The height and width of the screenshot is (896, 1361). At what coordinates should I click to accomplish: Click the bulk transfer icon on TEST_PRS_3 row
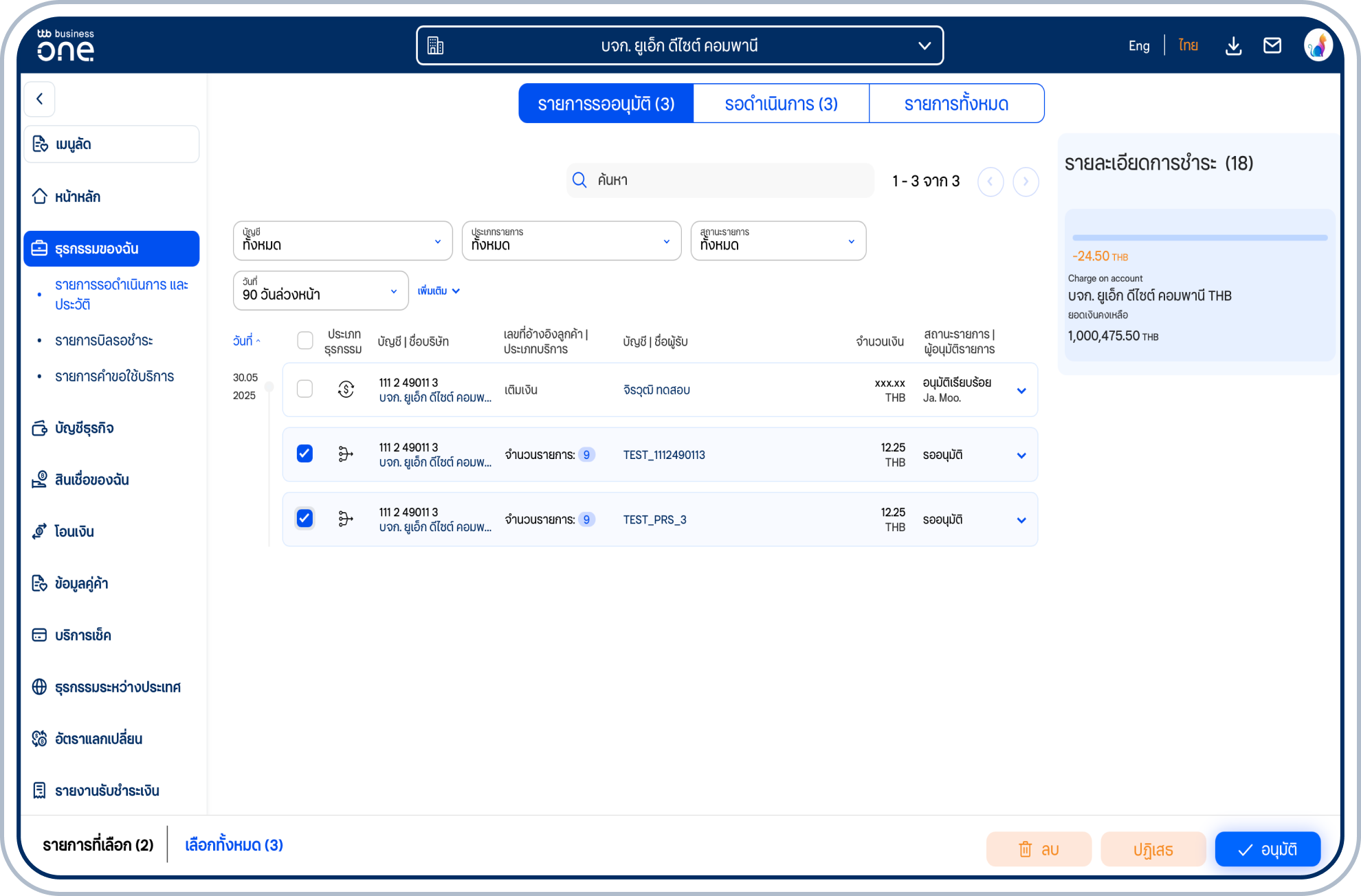pyautogui.click(x=346, y=519)
